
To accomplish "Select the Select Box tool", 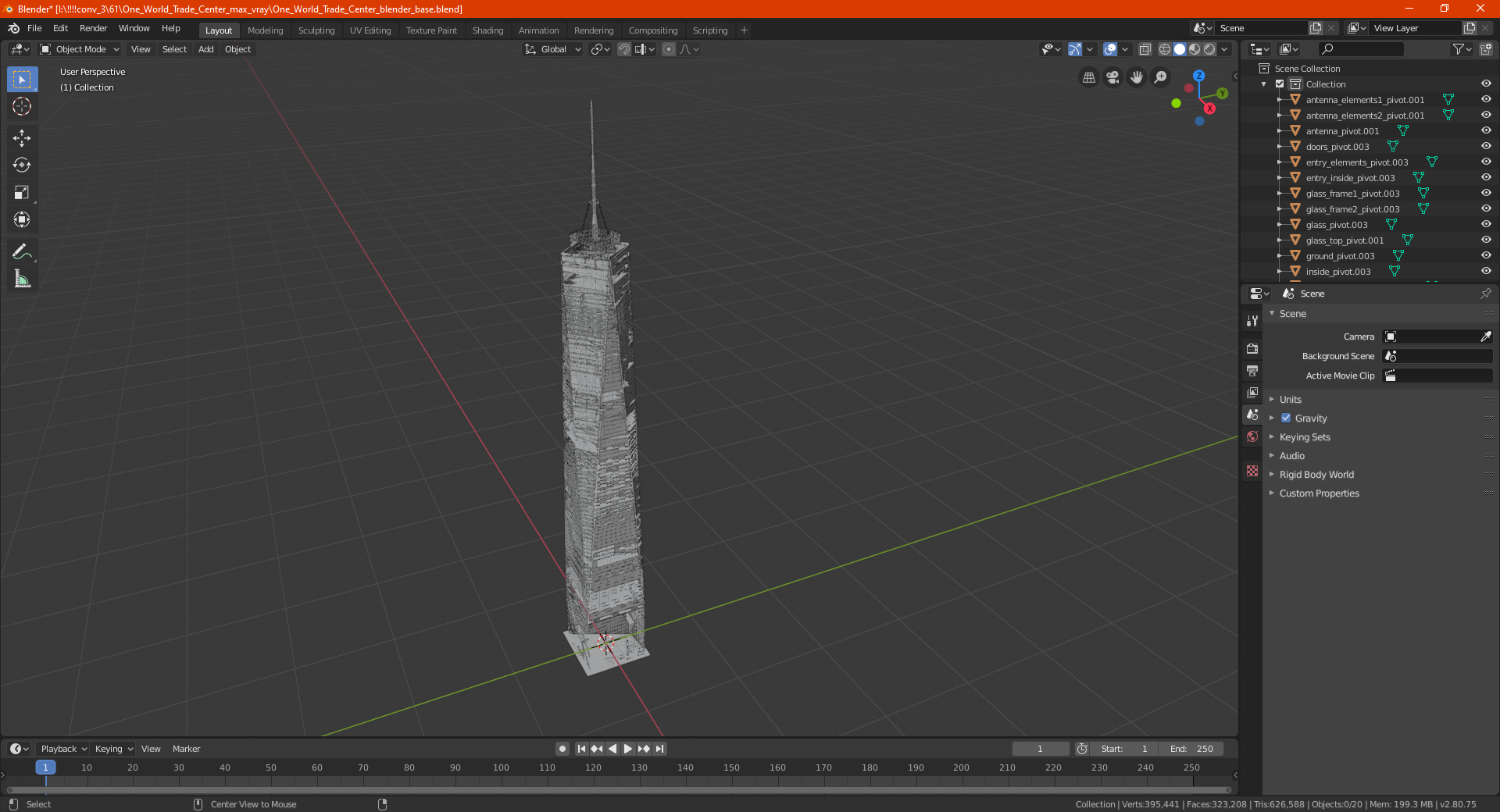I will point(22,80).
